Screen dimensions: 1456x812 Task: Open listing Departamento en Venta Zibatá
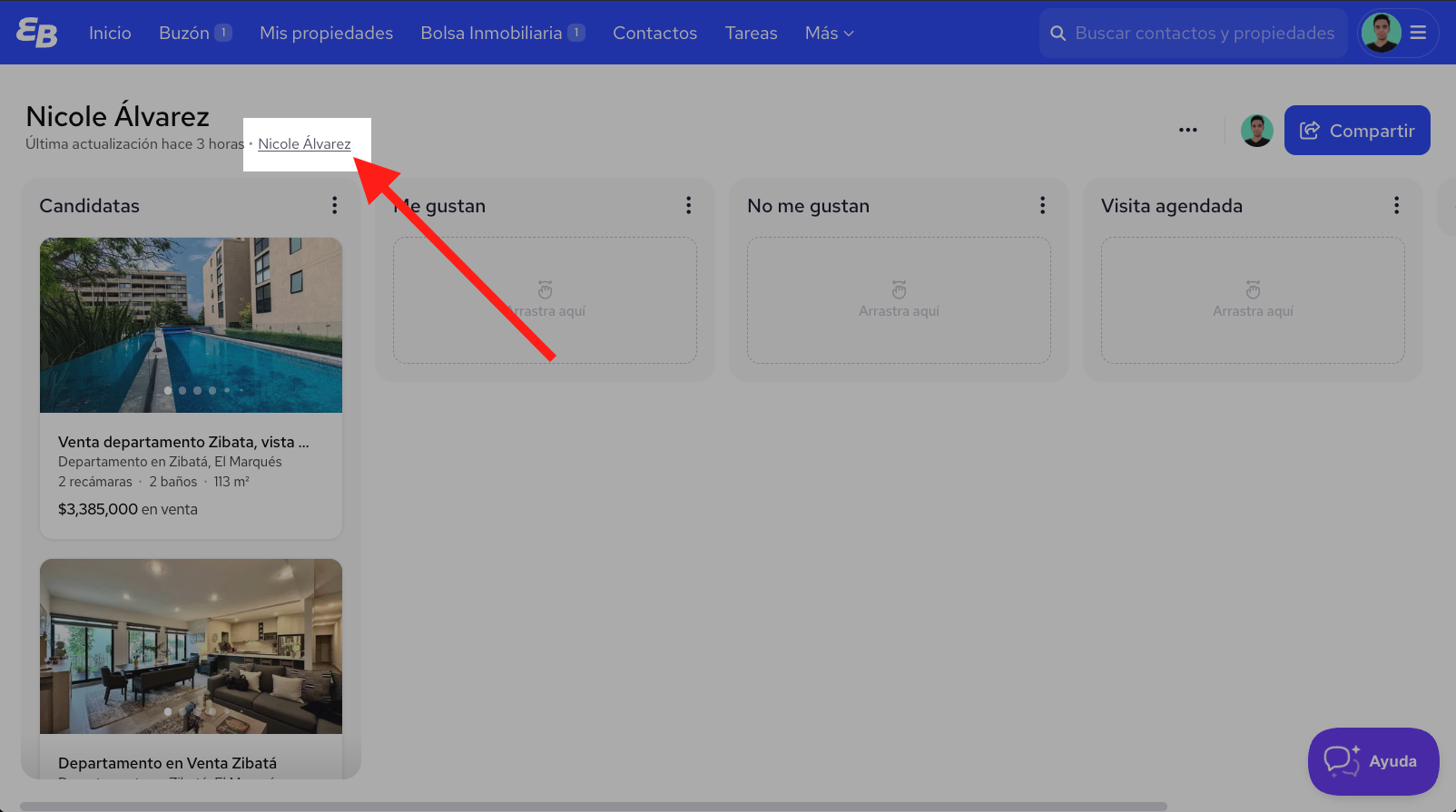click(167, 763)
